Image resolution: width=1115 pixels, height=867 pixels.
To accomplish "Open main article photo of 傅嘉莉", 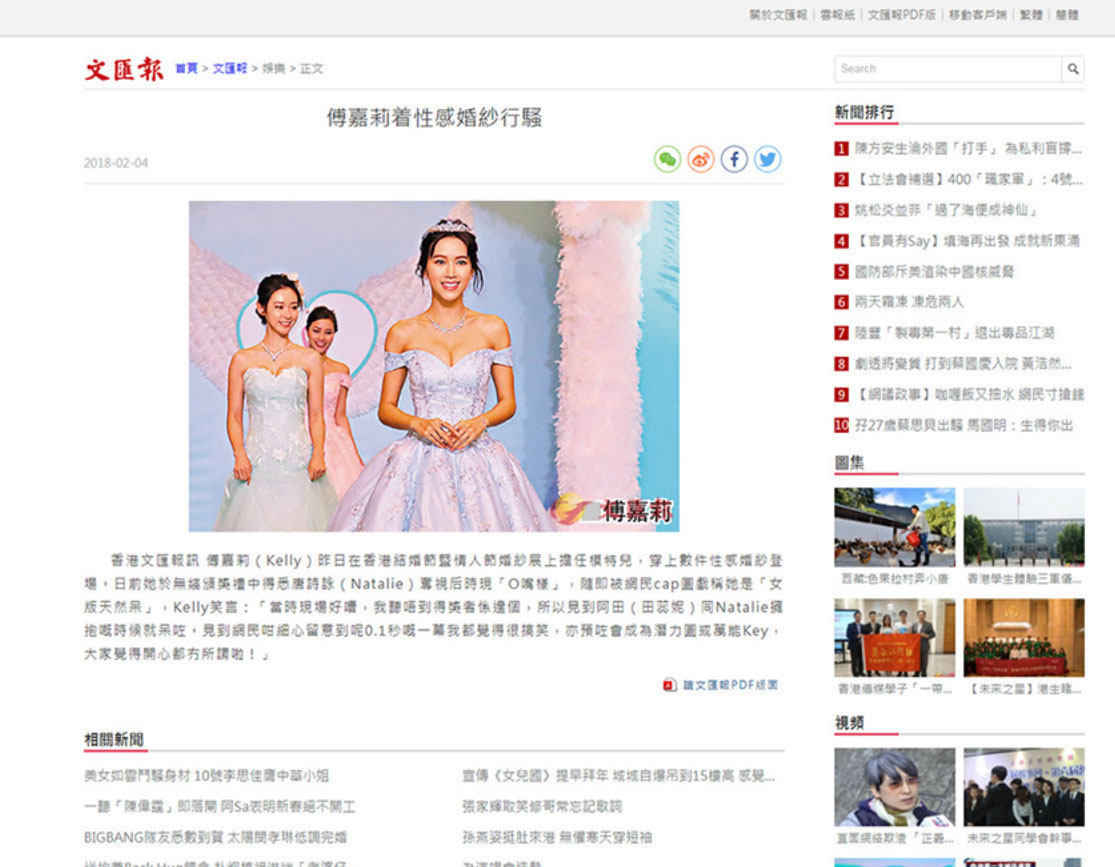I will tap(433, 366).
